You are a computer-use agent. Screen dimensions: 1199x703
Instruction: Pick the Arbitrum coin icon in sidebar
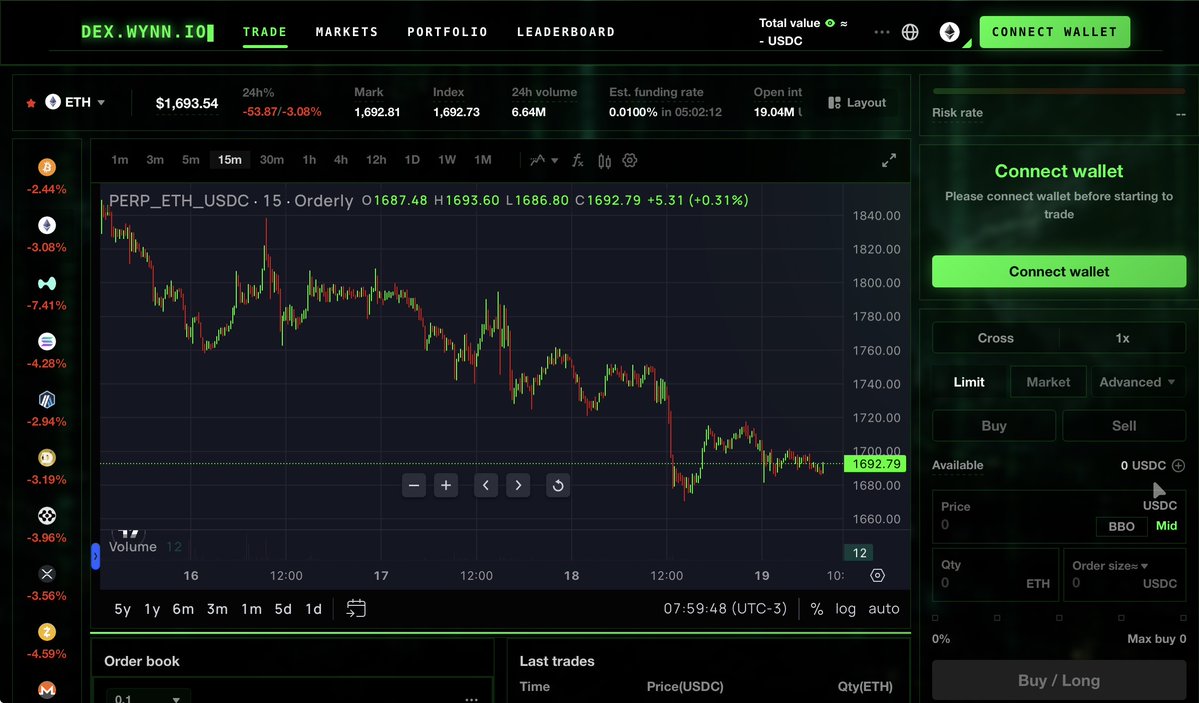[x=47, y=399]
